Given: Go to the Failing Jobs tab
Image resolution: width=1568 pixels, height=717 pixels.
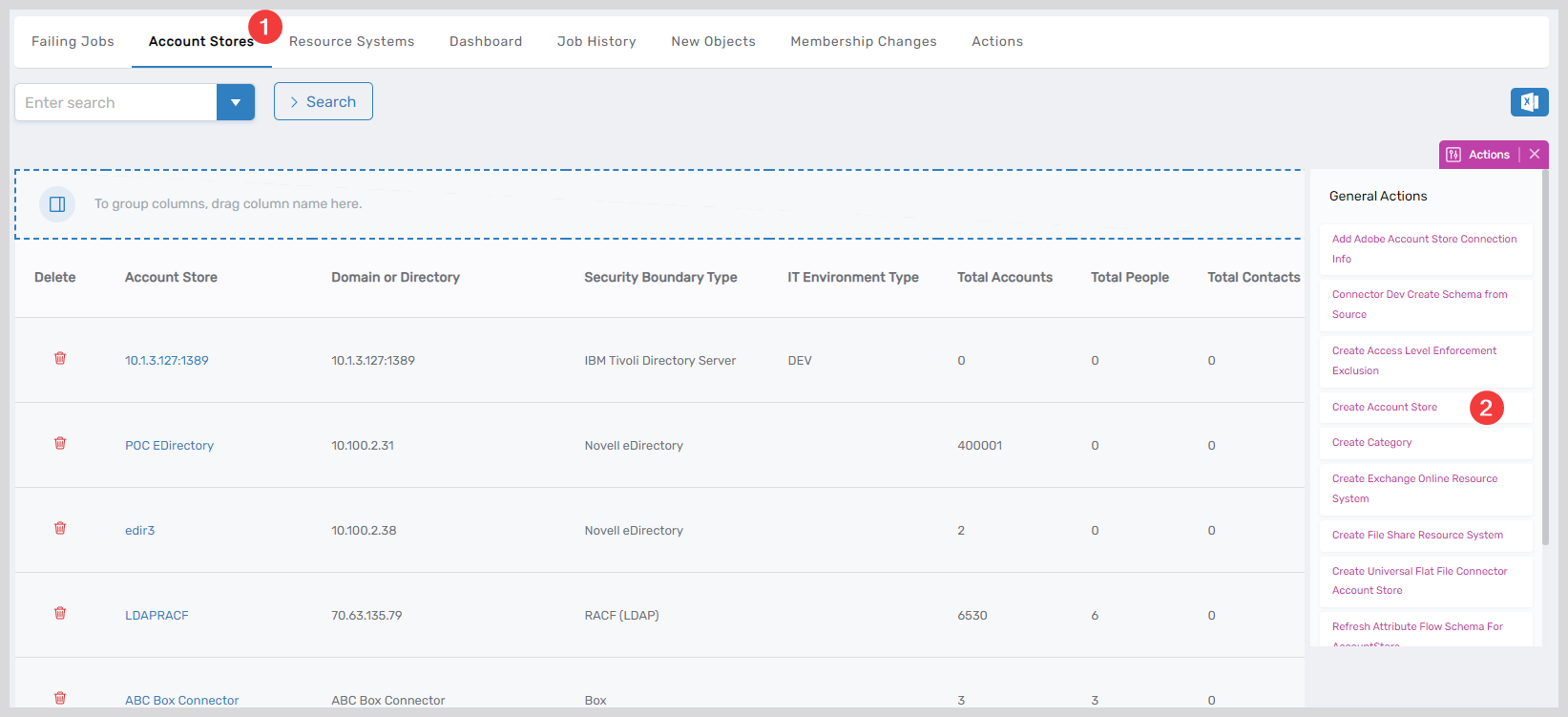Looking at the screenshot, I should tap(73, 42).
